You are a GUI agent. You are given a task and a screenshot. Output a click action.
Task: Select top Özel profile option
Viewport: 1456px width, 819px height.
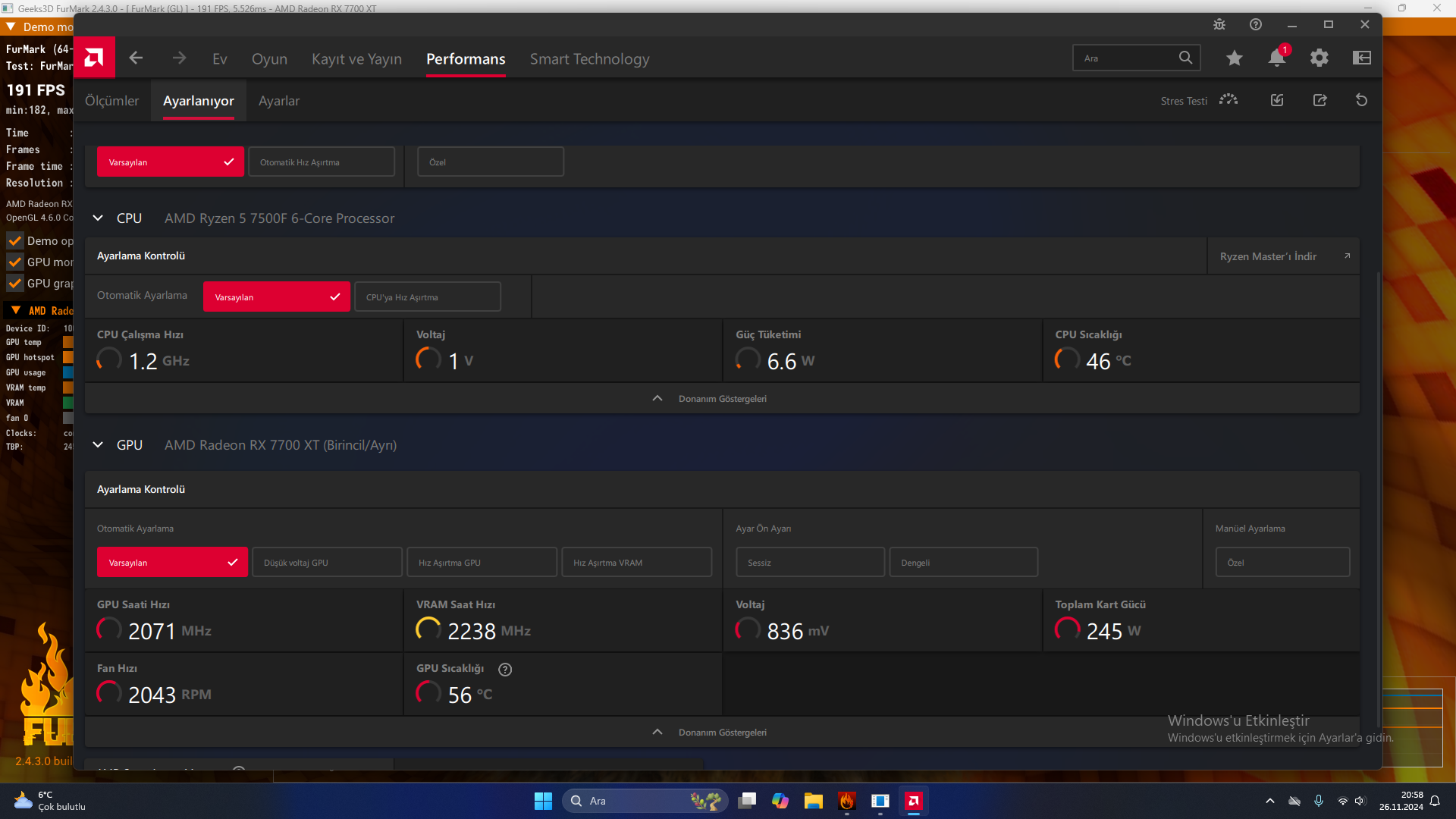(x=491, y=162)
